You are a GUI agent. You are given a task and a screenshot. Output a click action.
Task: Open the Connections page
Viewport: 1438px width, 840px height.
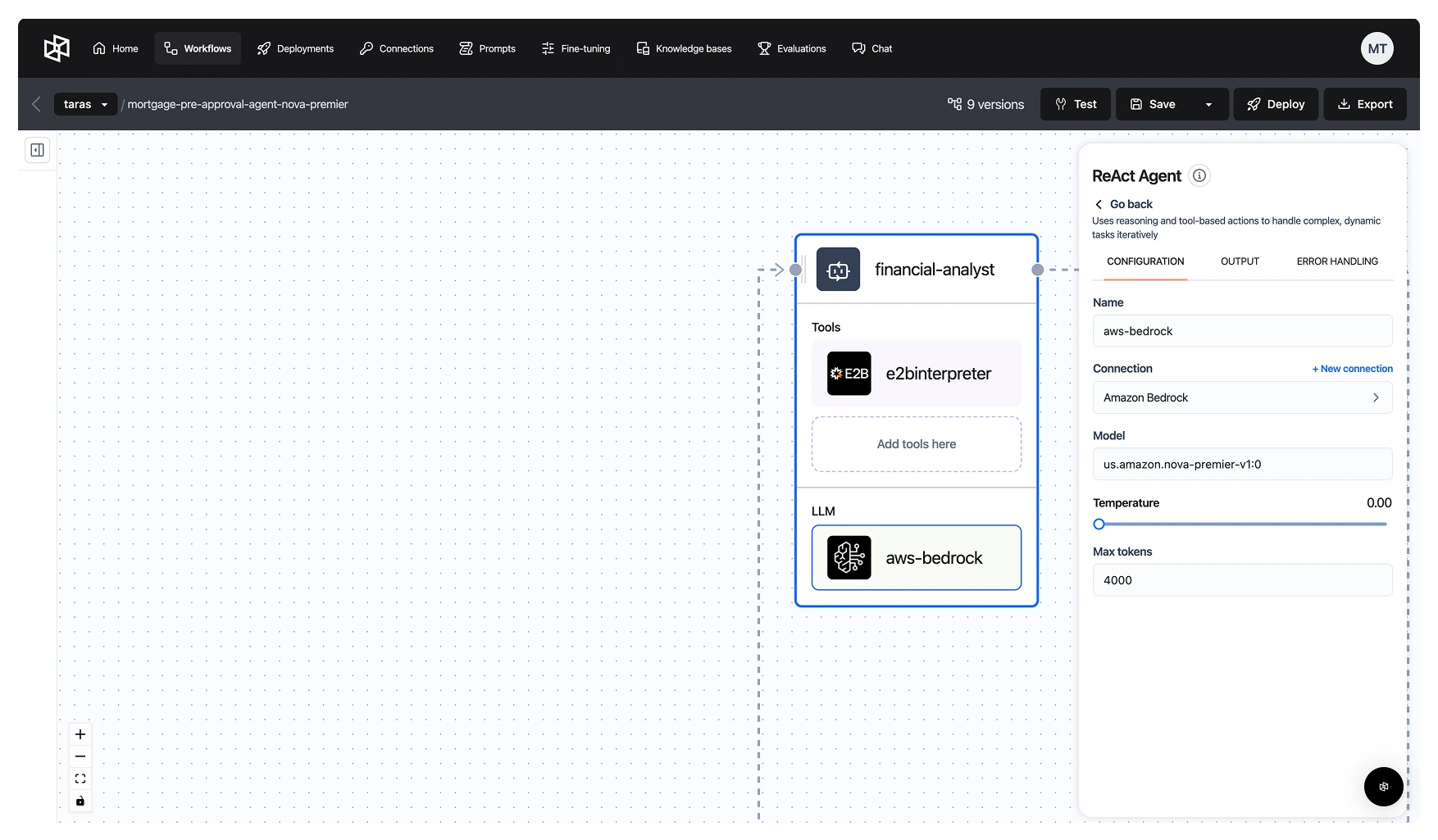[397, 48]
